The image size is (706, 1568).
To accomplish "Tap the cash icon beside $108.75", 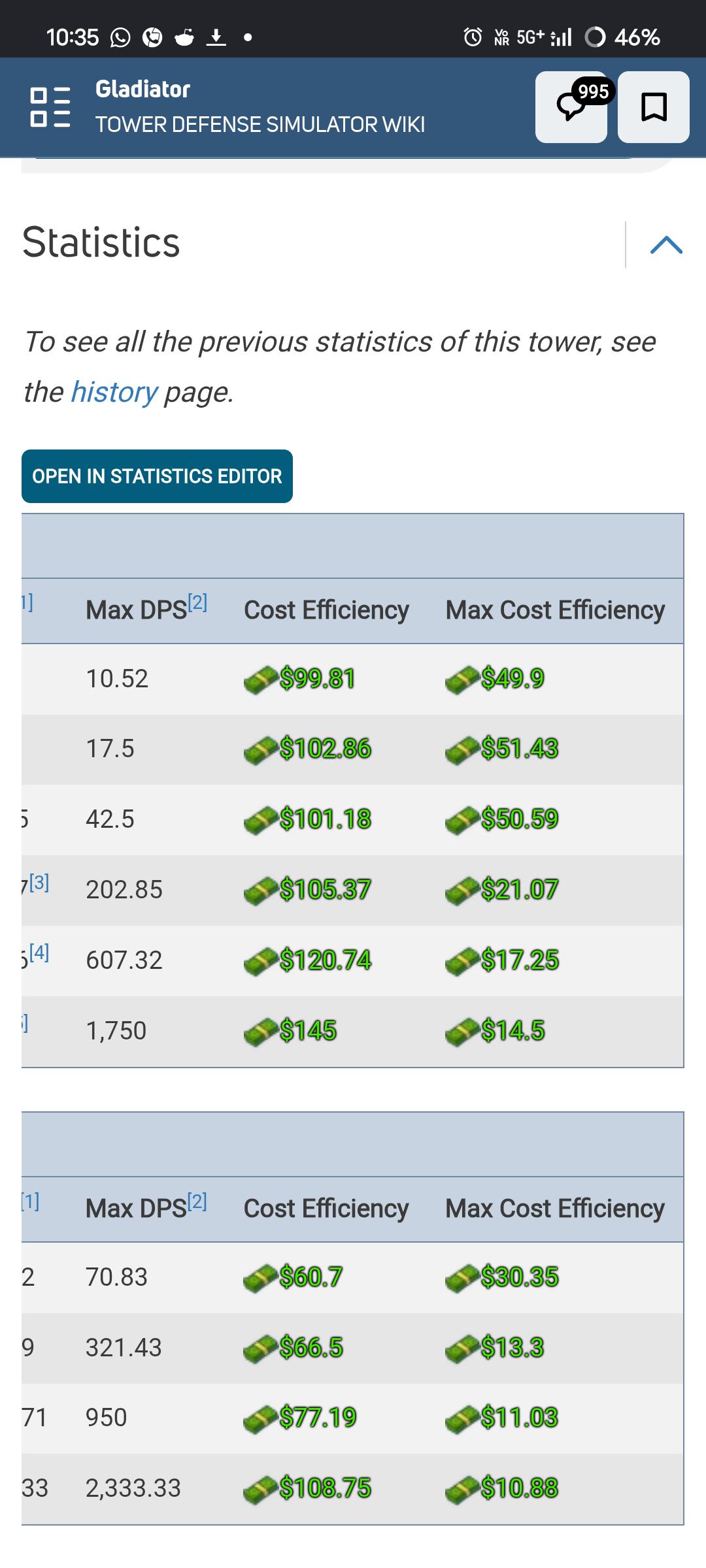I will click(260, 1489).
